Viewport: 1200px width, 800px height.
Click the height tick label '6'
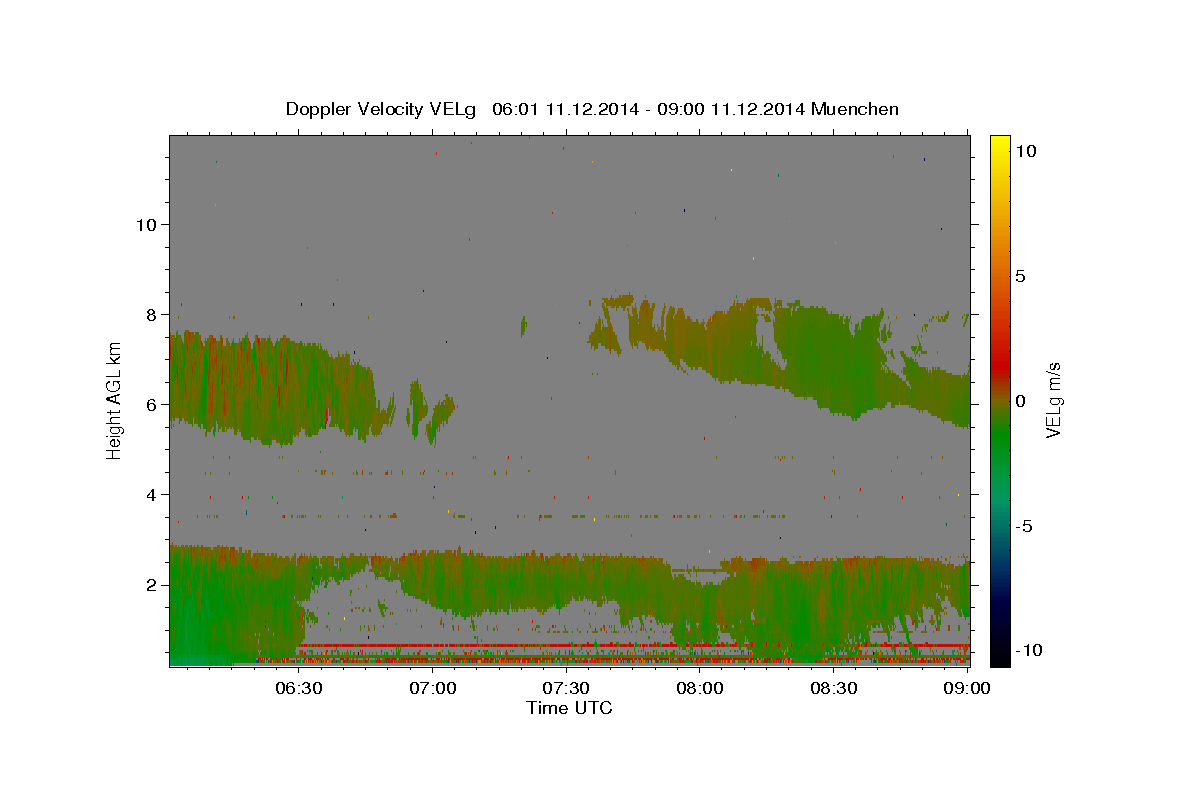tap(151, 404)
